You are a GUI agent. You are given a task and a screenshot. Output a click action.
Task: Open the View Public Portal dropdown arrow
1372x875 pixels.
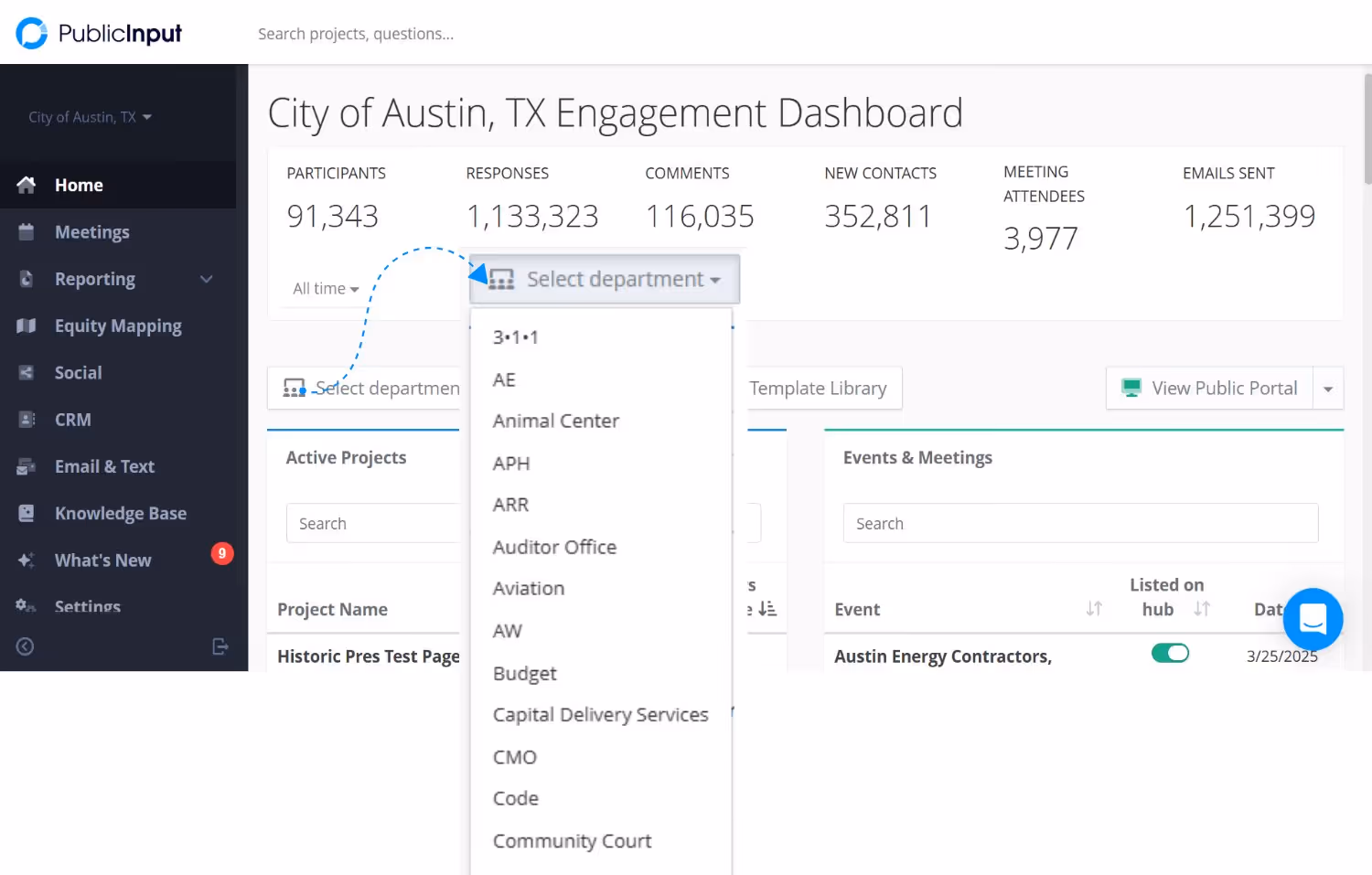coord(1328,389)
